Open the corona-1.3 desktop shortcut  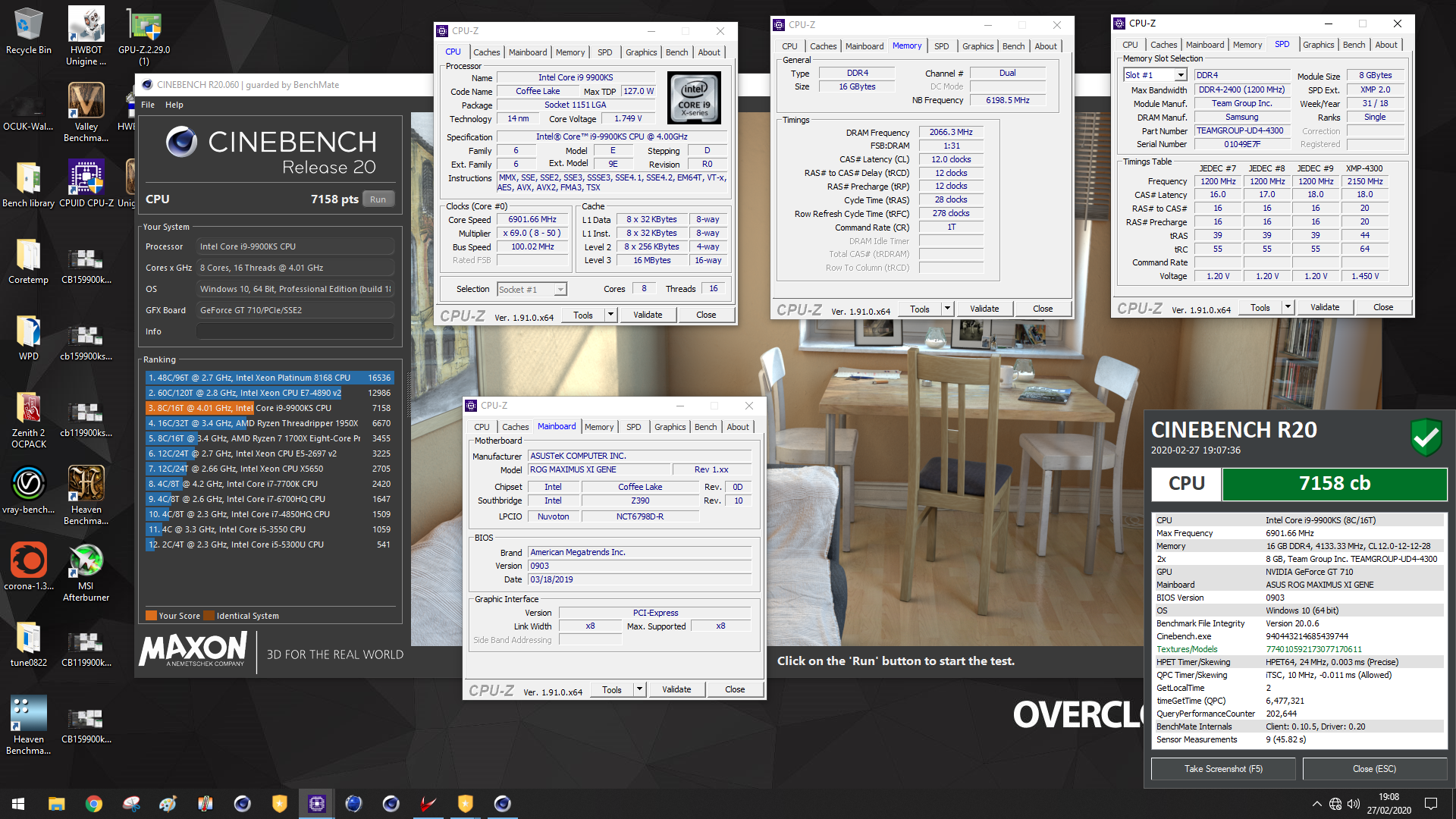[x=28, y=567]
